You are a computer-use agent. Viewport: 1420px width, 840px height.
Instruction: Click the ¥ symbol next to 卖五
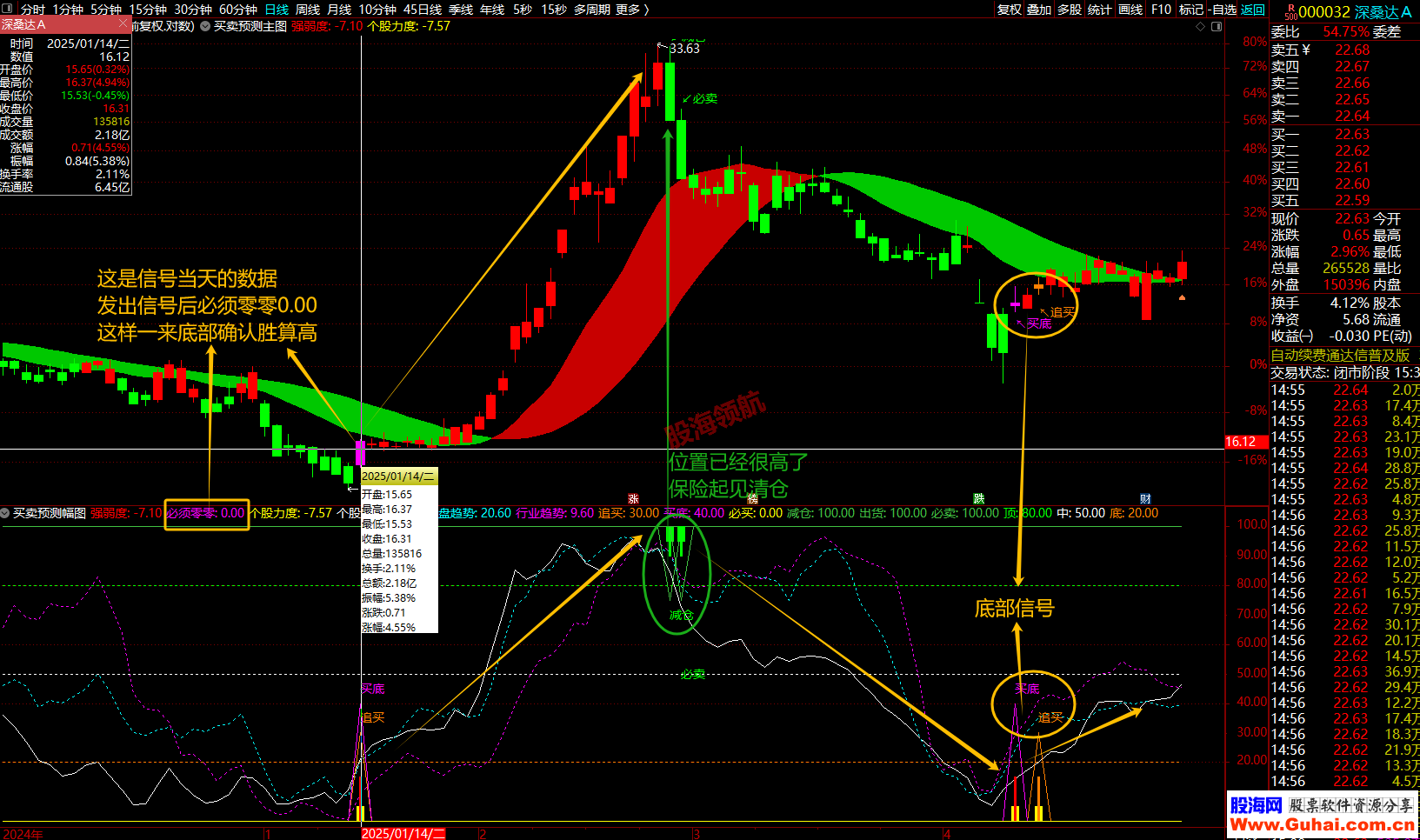tap(1306, 50)
